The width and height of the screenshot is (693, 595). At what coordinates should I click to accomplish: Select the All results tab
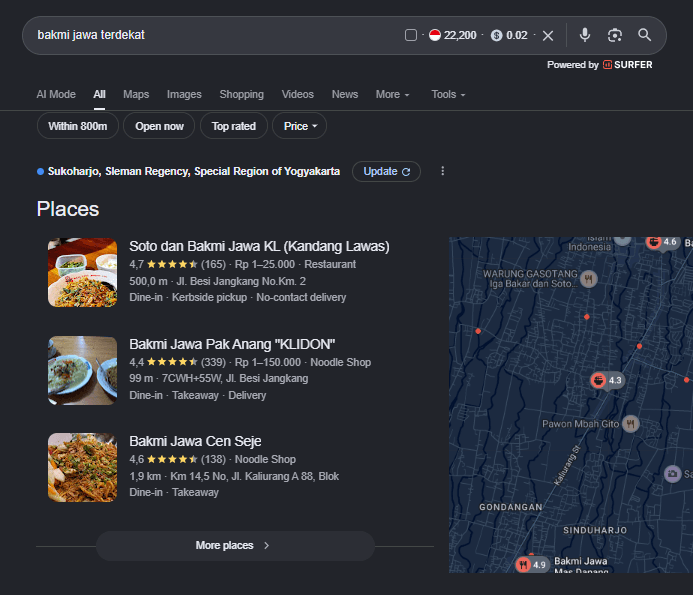(99, 94)
